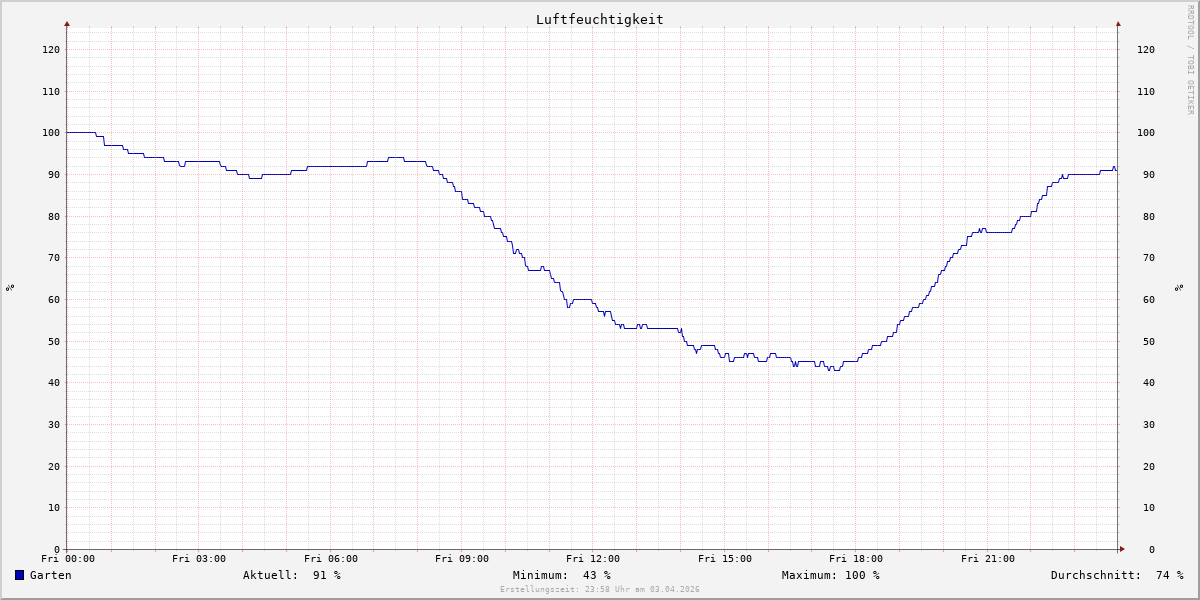Screen dimensions: 1200x600
Task: Click the Maximum 100 % statistic
Action: pyautogui.click(x=830, y=575)
